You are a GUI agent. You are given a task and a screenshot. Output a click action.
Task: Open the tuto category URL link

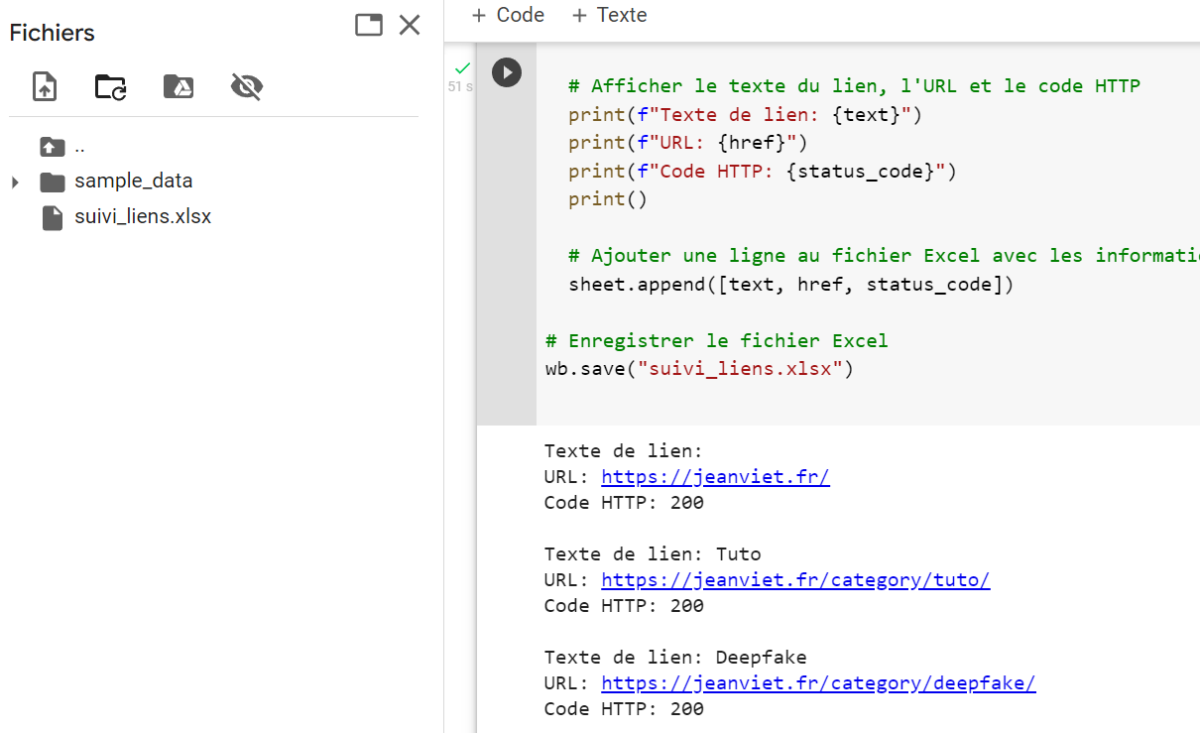(x=795, y=580)
